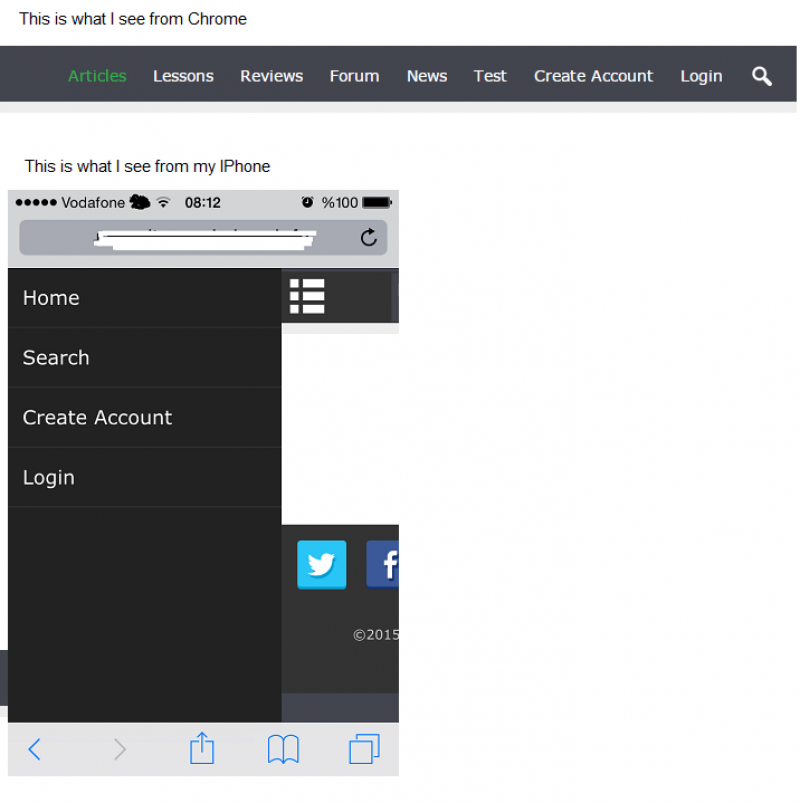
Task: Select Reviews in the top navigation
Action: pyautogui.click(x=271, y=76)
